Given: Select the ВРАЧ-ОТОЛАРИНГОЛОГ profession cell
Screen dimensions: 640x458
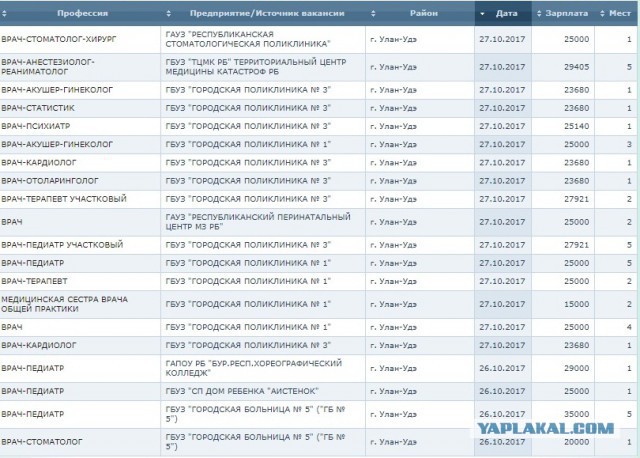Looking at the screenshot, I should tap(80, 181).
